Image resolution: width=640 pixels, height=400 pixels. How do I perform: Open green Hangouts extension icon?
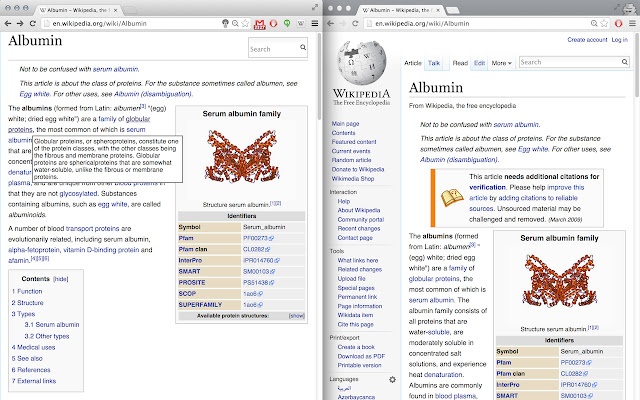tap(287, 24)
